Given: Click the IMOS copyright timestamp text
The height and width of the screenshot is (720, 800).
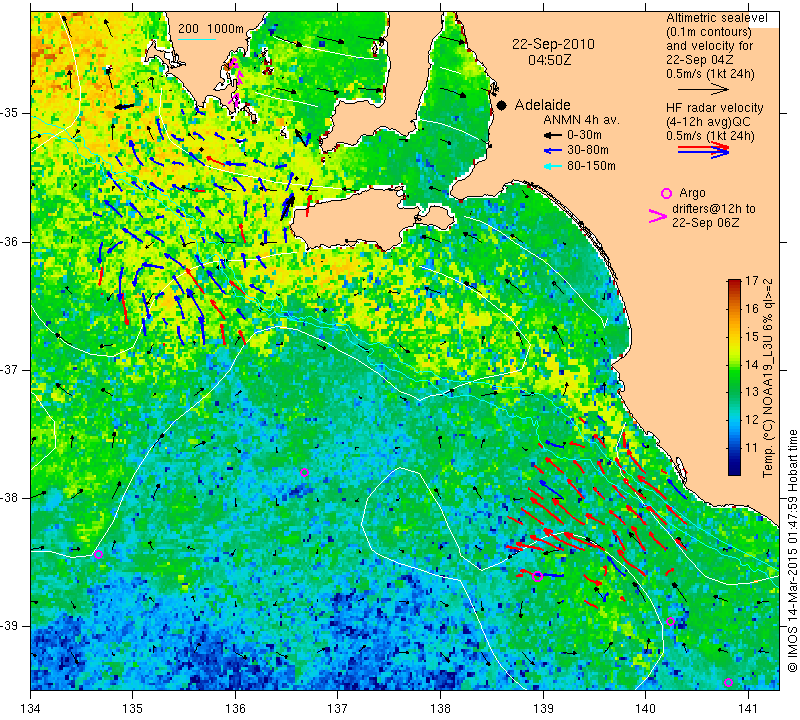Looking at the screenshot, I should pyautogui.click(x=792, y=550).
